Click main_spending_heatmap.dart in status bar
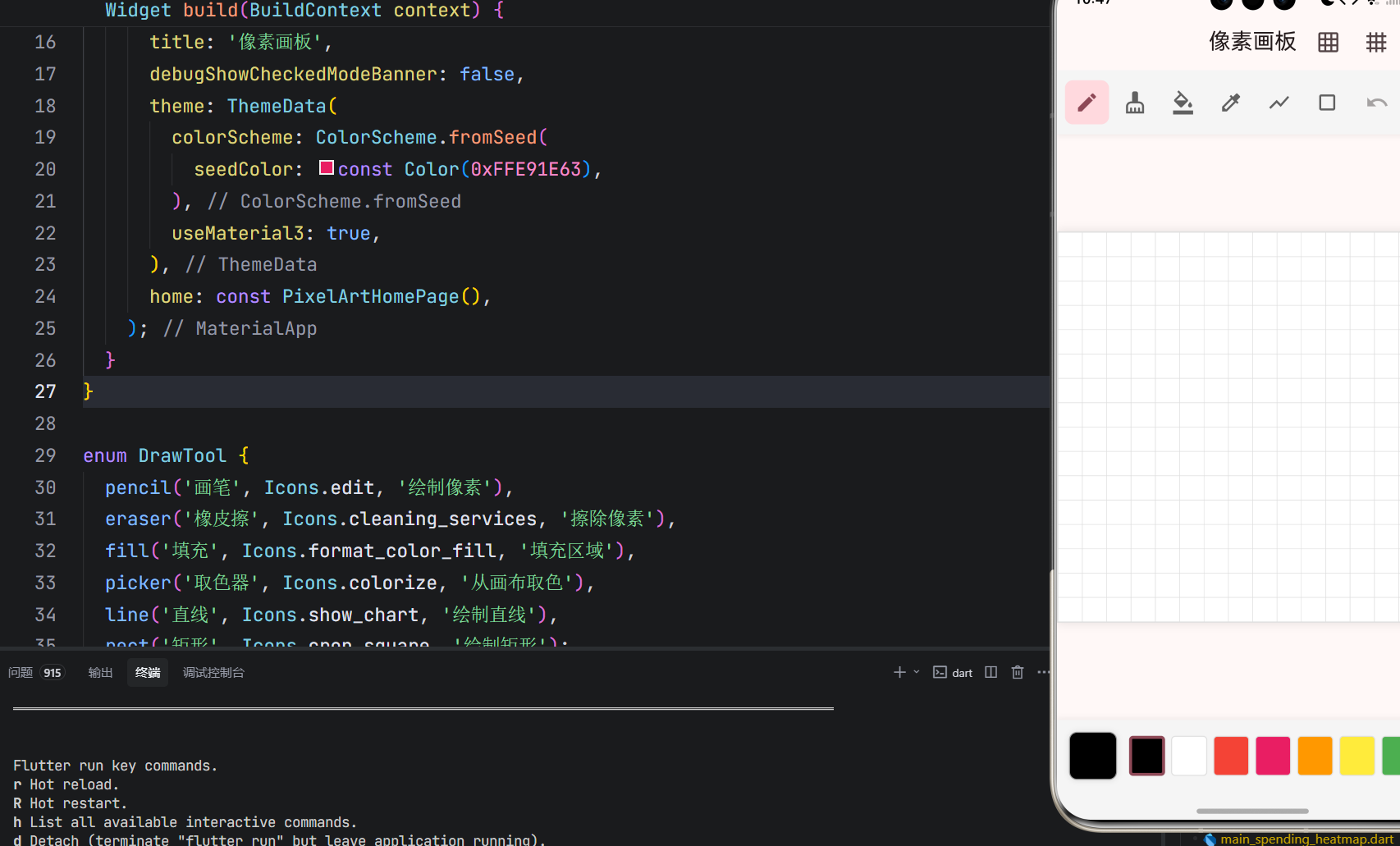The width and height of the screenshot is (1400, 846). coord(1306,839)
